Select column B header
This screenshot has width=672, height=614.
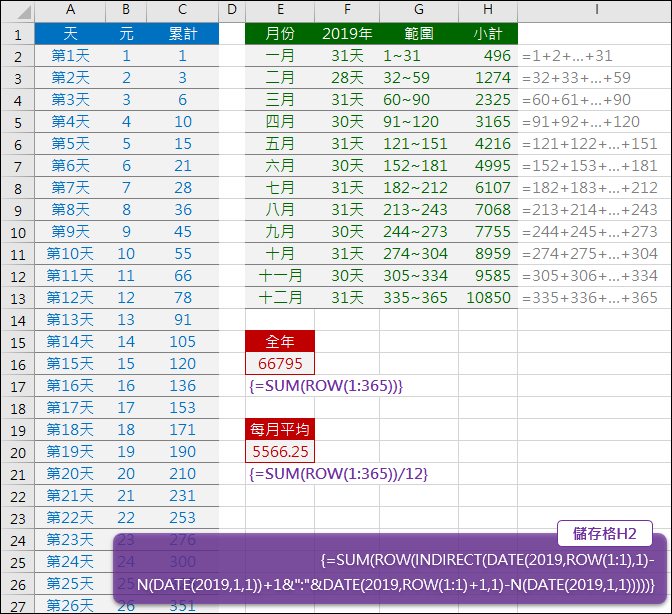[x=126, y=9]
